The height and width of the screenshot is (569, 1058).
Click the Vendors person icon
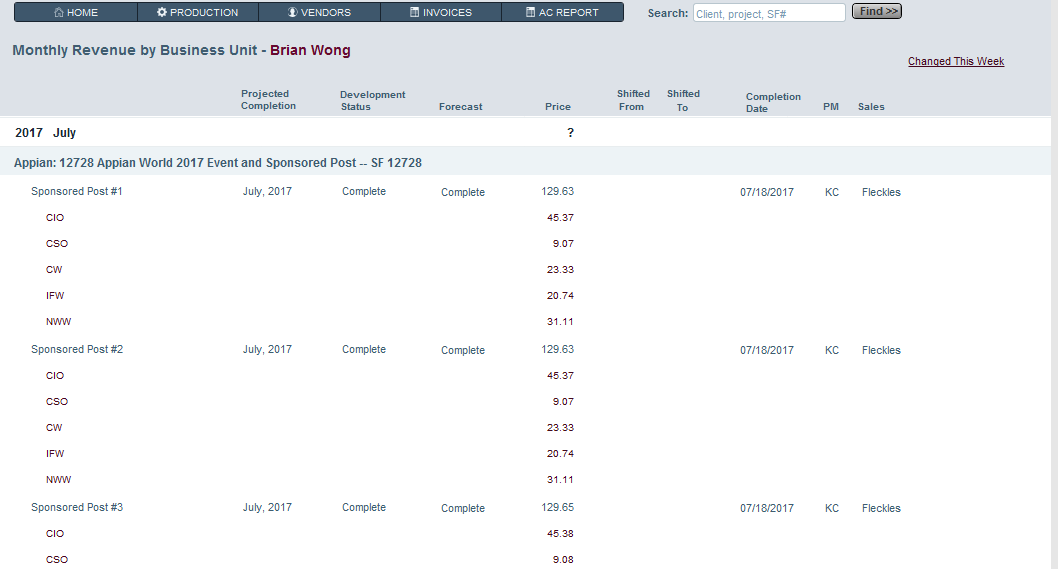(x=292, y=12)
